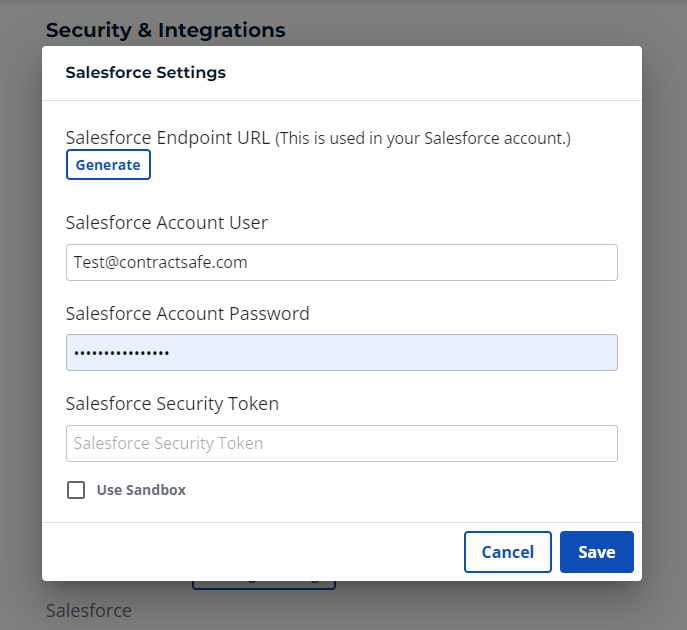The height and width of the screenshot is (630, 687).
Task: Select the Salesforce Account Password field
Action: (342, 353)
